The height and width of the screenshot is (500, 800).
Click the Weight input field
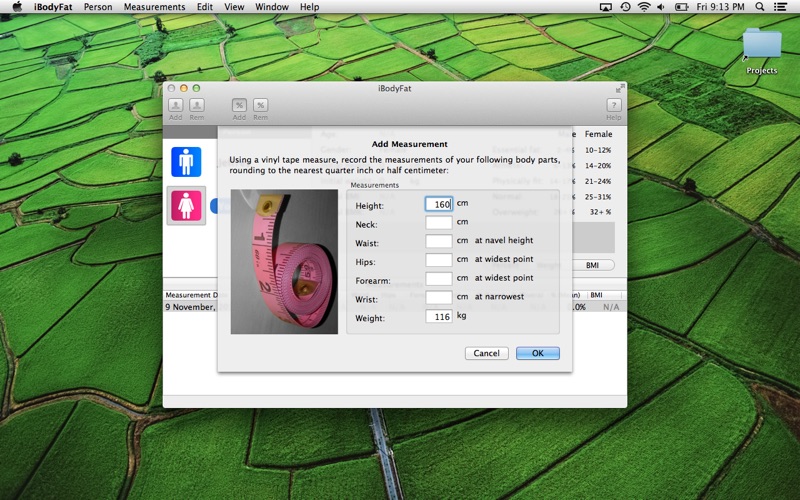point(439,316)
